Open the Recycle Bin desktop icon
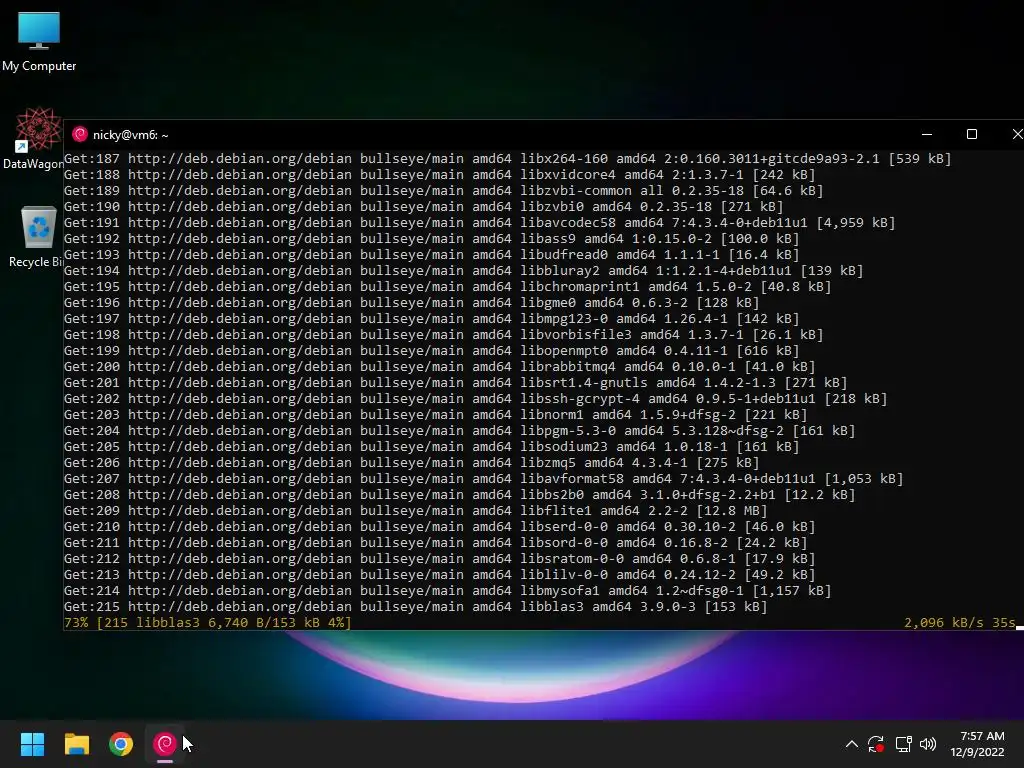The height and width of the screenshot is (768, 1024). (x=36, y=236)
